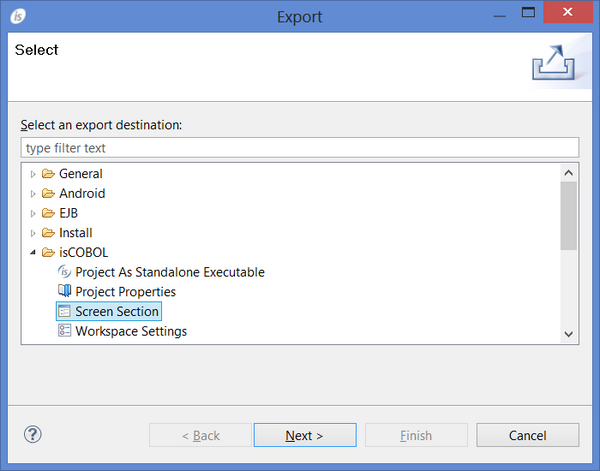Click the Project Properties book icon
Screen dimensions: 600x471
click(x=65, y=292)
